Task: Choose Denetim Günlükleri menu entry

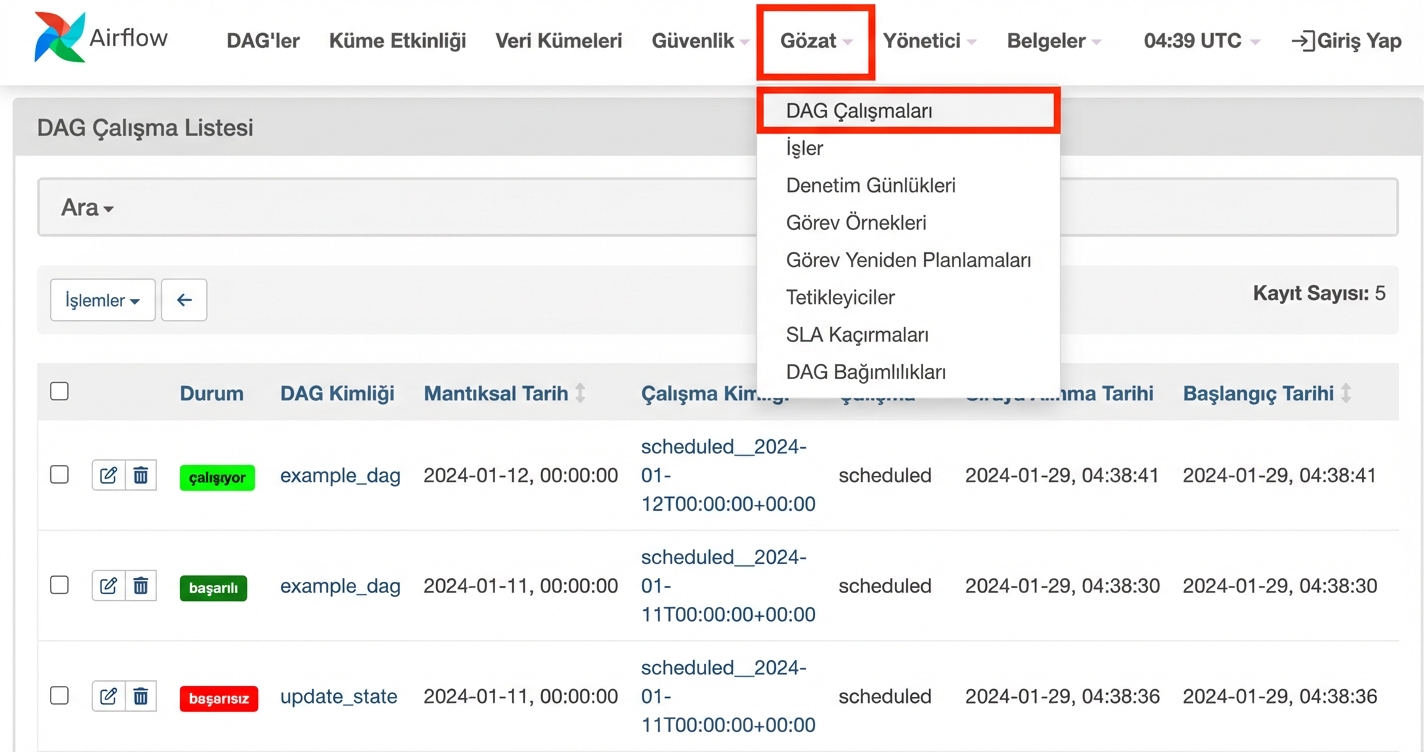Action: [x=870, y=185]
